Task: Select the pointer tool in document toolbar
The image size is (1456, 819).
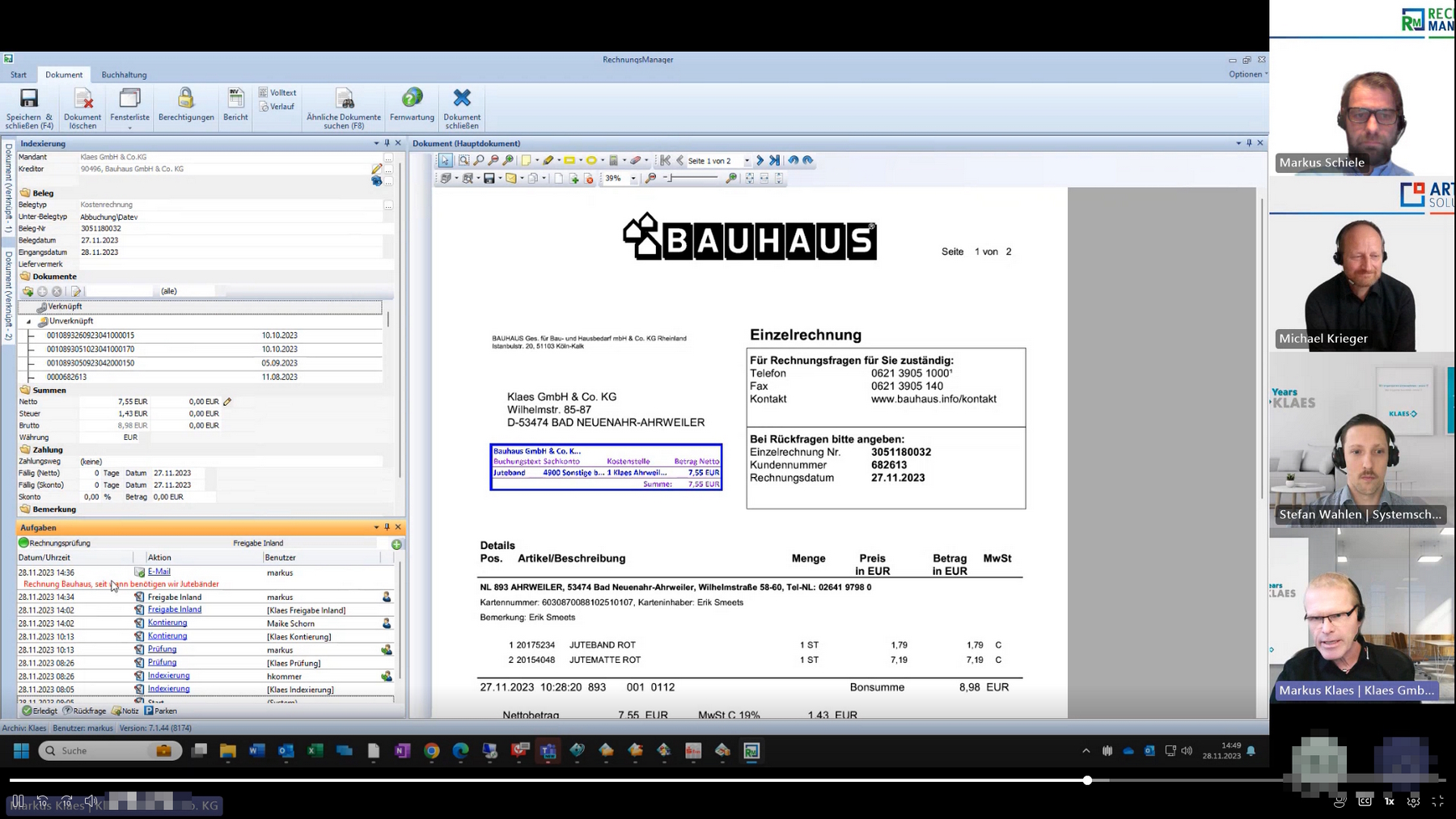Action: click(x=445, y=161)
